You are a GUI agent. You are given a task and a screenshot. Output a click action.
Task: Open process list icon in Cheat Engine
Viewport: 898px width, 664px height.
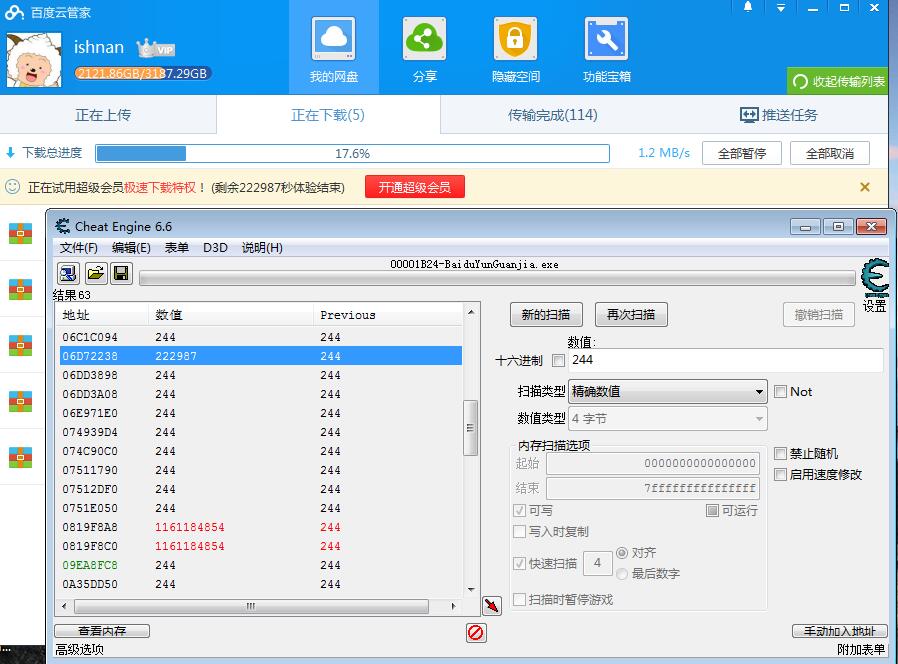(x=68, y=273)
